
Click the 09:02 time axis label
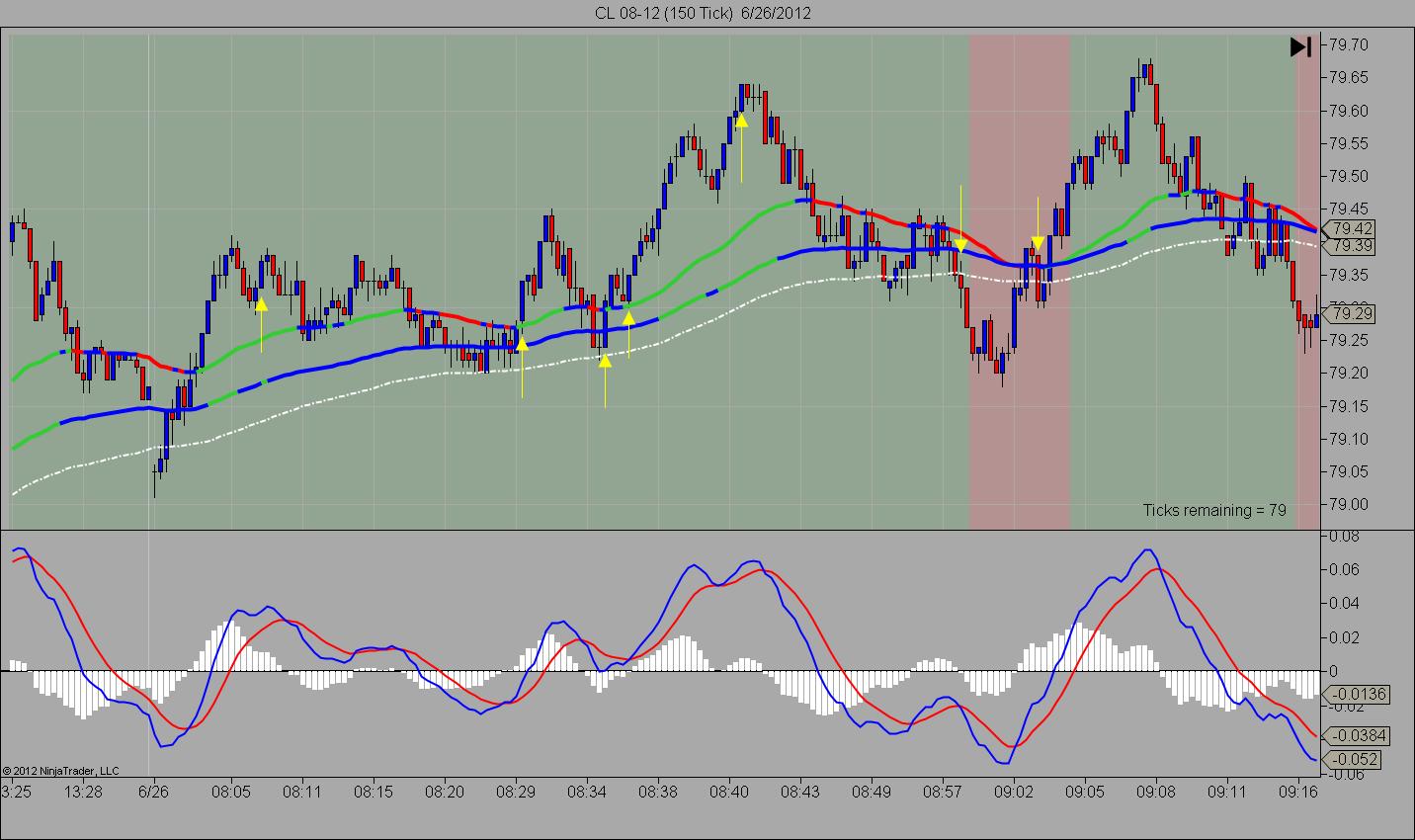pyautogui.click(x=1014, y=792)
